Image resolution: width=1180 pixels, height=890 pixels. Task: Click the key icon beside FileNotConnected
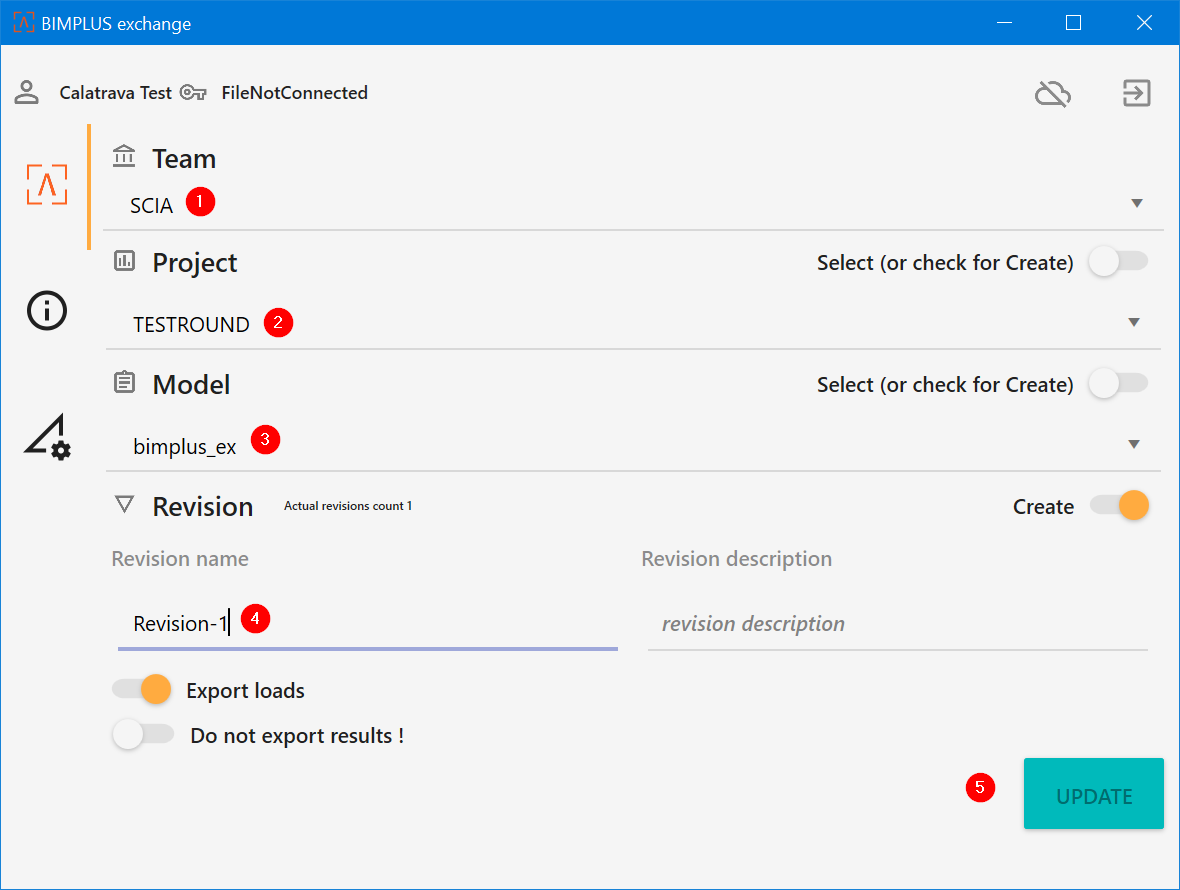coord(193,93)
